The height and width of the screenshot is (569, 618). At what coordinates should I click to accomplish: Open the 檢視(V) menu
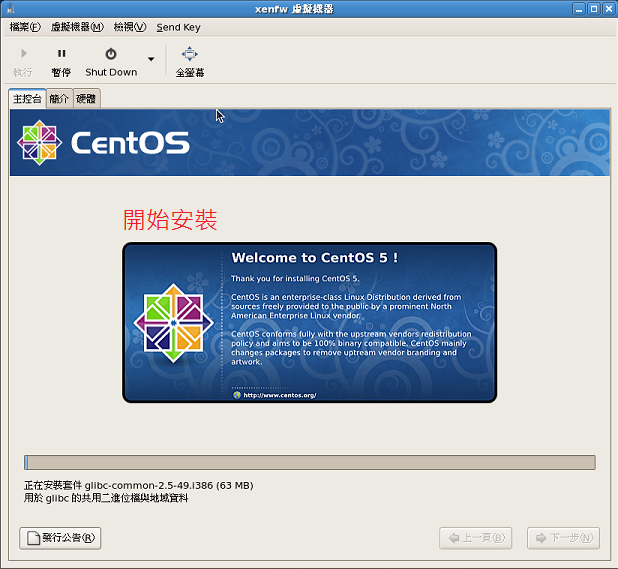click(x=130, y=27)
